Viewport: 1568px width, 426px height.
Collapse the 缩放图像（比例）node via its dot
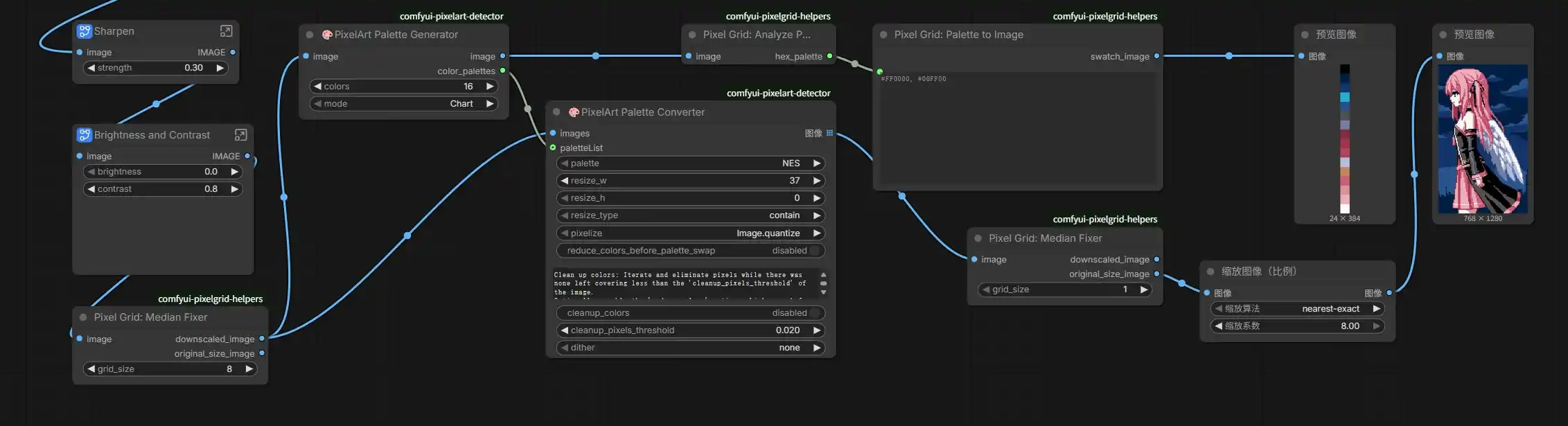[1210, 272]
